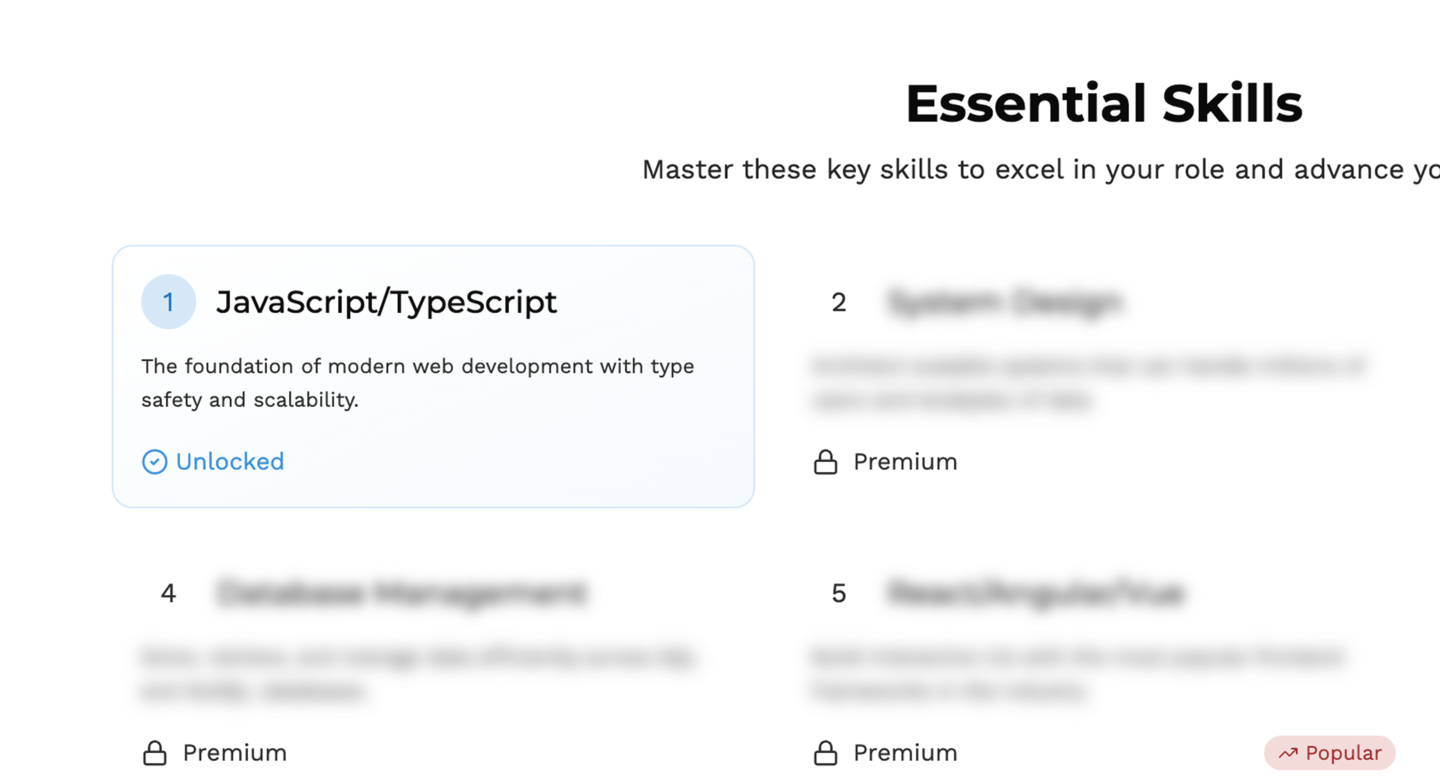The height and width of the screenshot is (778, 1440).
Task: Select the blue number 1 circle badge
Action: pos(168,302)
